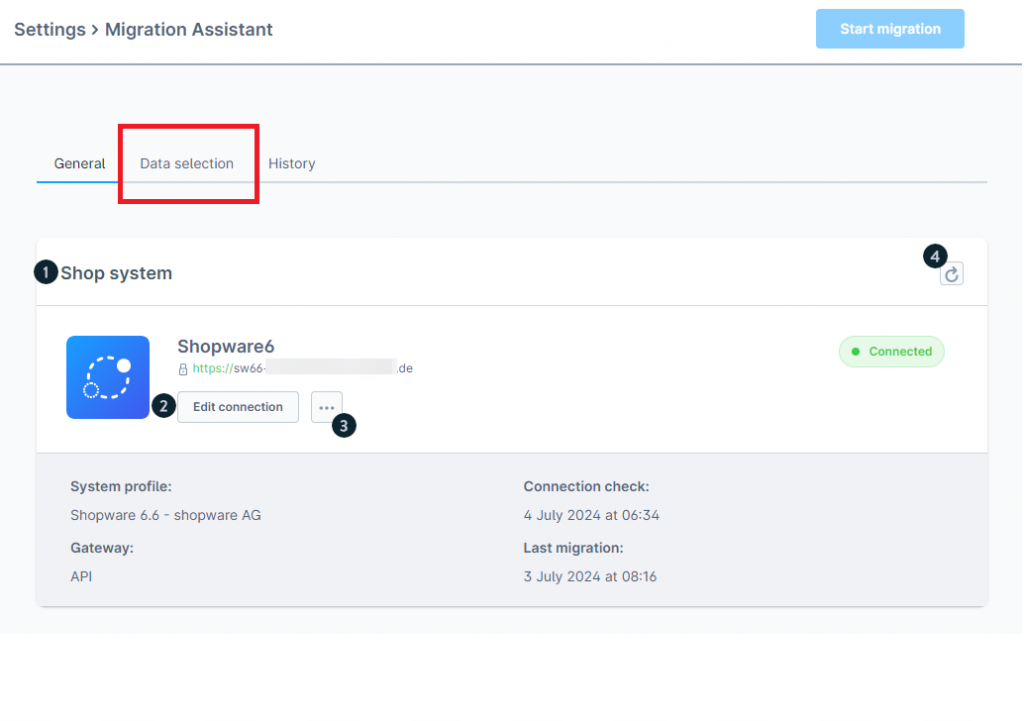
Task: Click the 'Gateway:' label
Action: click(x=102, y=548)
